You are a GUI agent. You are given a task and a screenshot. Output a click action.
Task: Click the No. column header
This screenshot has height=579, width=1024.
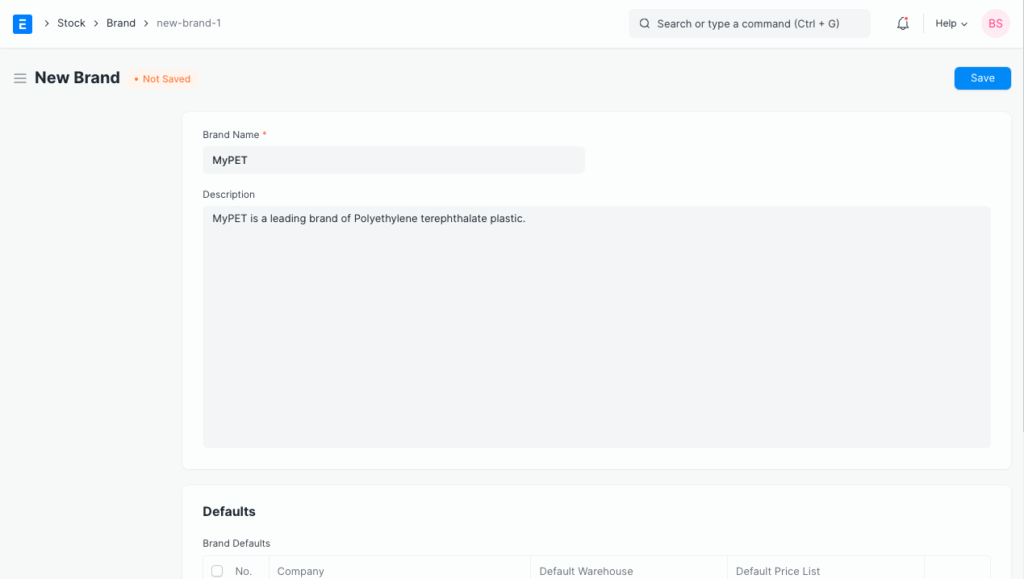pos(244,571)
